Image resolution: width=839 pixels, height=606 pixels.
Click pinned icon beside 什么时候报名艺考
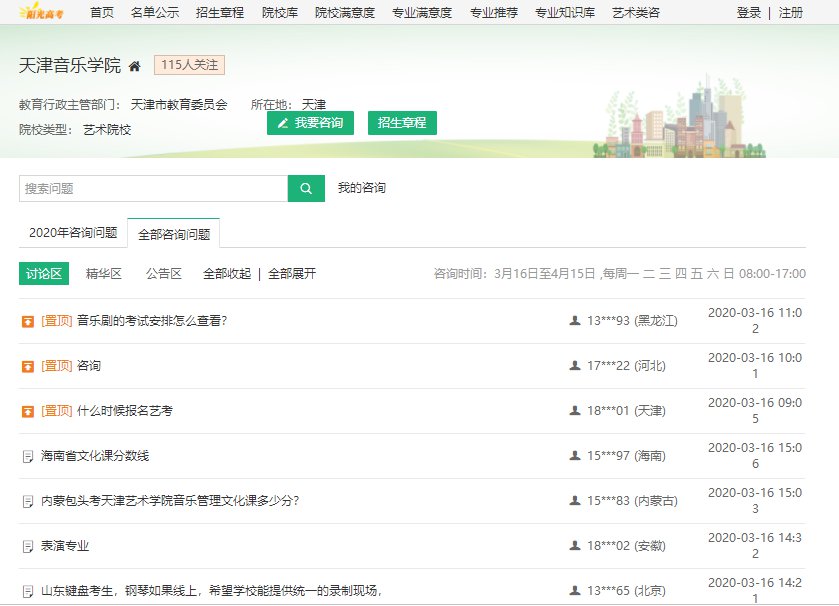pyautogui.click(x=28, y=411)
